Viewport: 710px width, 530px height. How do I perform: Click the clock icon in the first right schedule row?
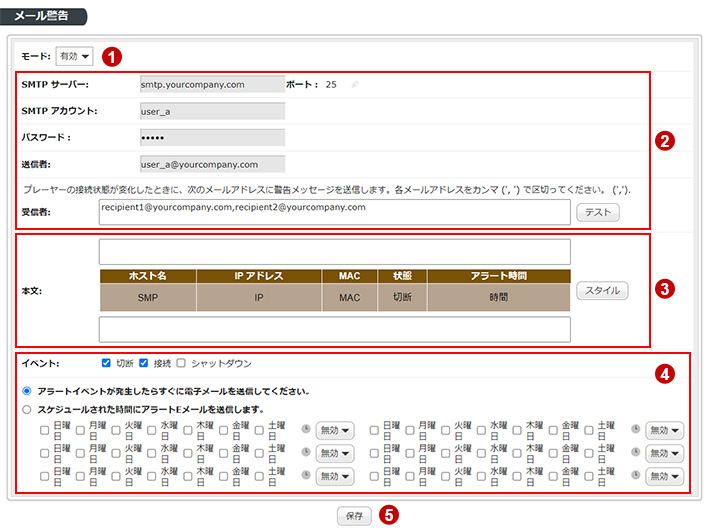635,430
